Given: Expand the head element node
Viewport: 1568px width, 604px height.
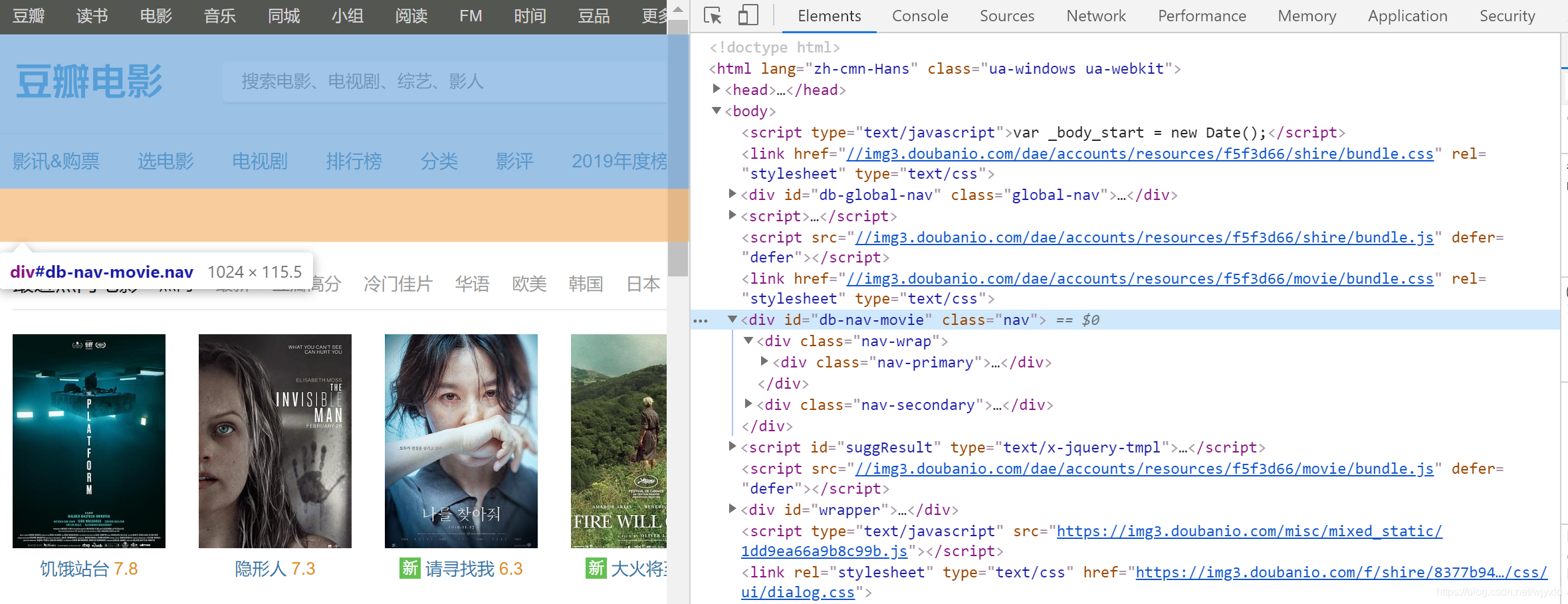Looking at the screenshot, I should coord(717,89).
